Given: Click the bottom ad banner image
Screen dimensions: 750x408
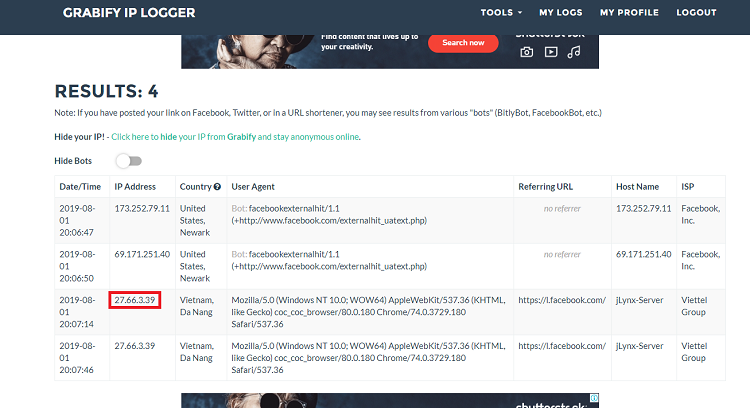Looking at the screenshot, I should [x=390, y=400].
